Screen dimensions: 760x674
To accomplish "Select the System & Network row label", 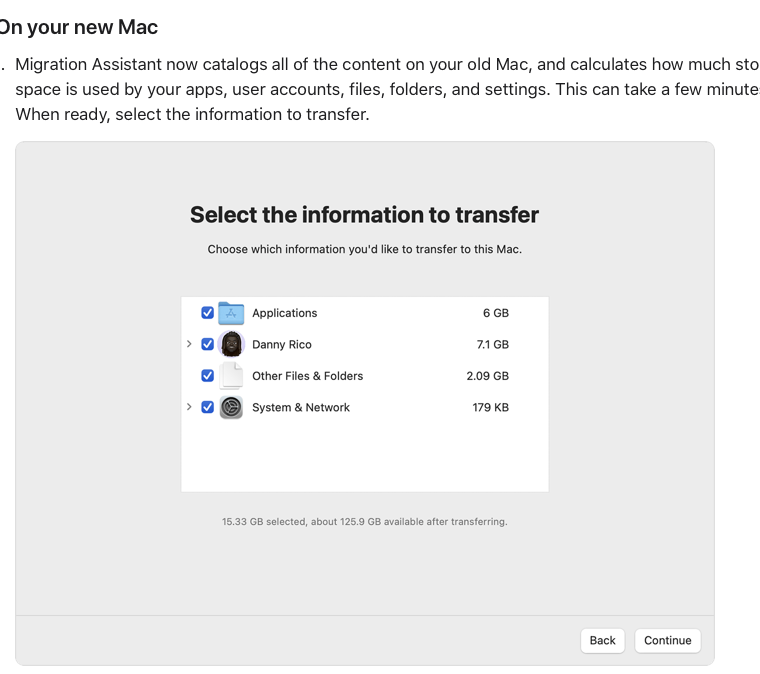I will [300, 407].
